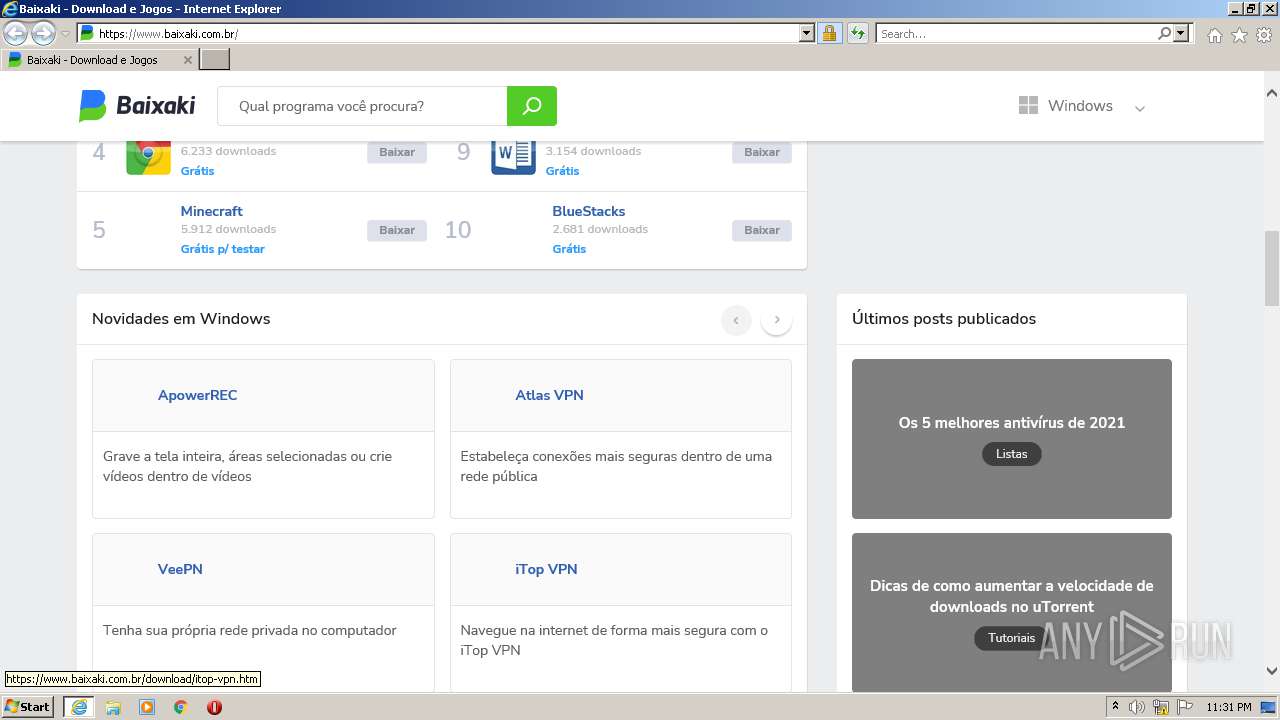The width and height of the screenshot is (1280, 720).
Task: Open the address bar dropdown arrow
Action: [x=807, y=33]
